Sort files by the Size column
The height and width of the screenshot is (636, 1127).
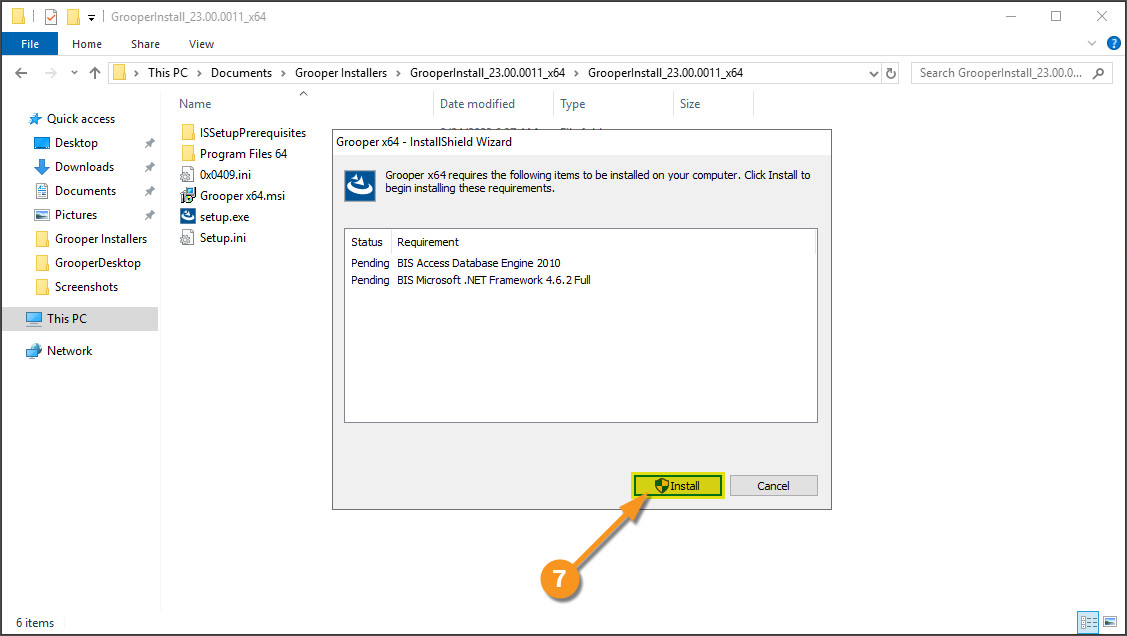coord(690,103)
